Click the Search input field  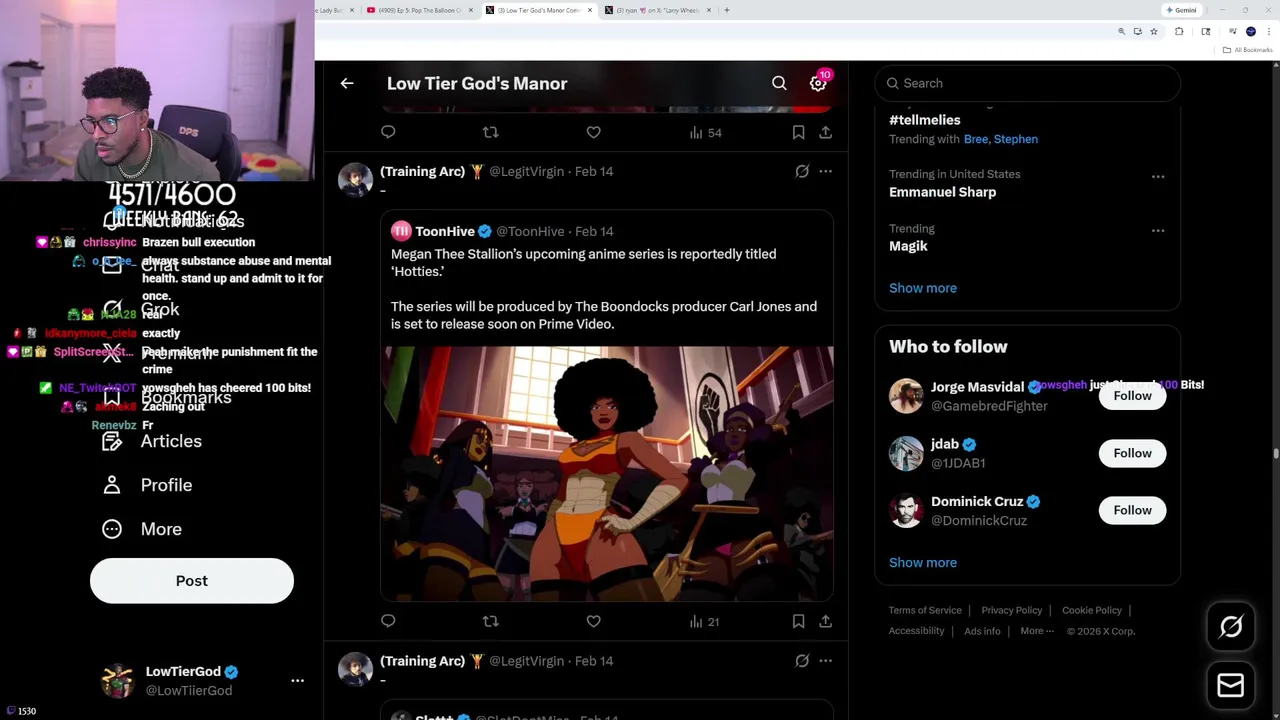pos(1027,83)
